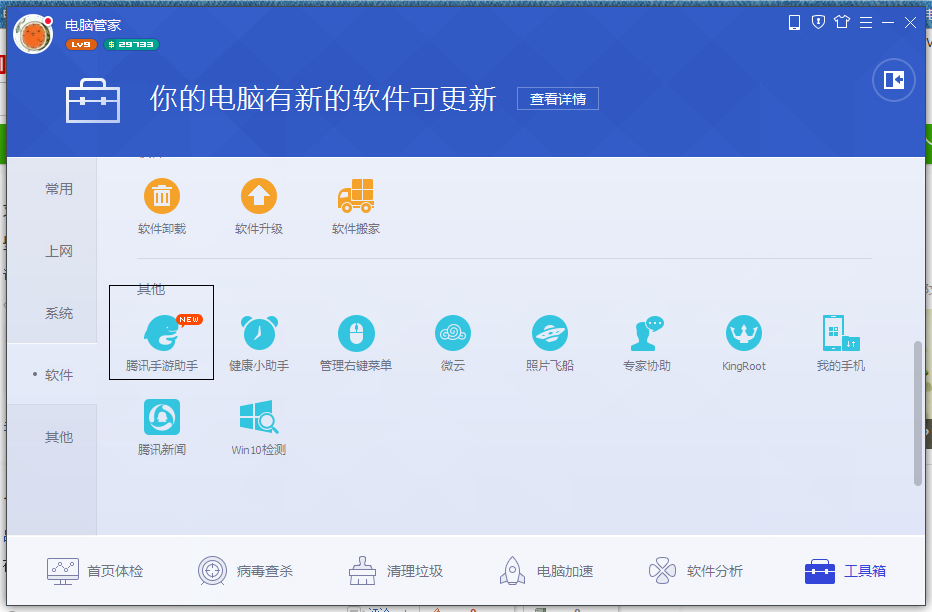Click the 29733 coin balance badge
The height and width of the screenshot is (612, 932).
point(131,45)
